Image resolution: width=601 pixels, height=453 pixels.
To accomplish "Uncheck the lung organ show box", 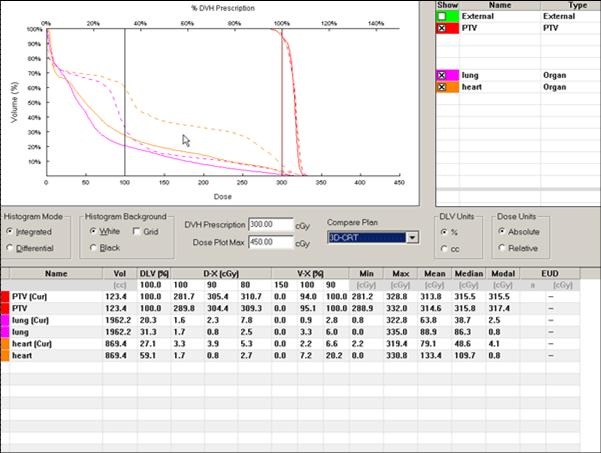I will tap(441, 75).
